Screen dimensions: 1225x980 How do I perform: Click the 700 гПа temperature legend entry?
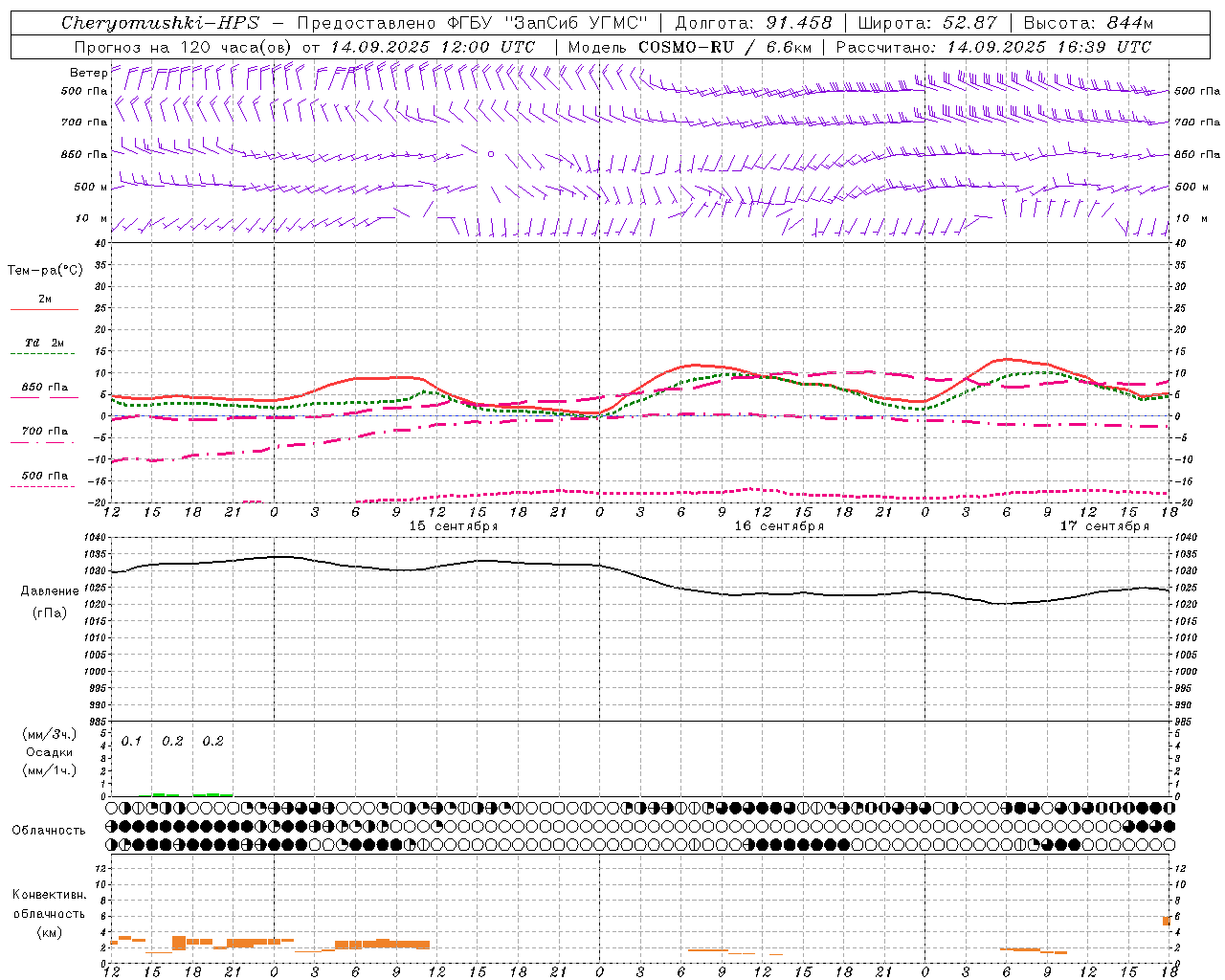click(x=44, y=432)
